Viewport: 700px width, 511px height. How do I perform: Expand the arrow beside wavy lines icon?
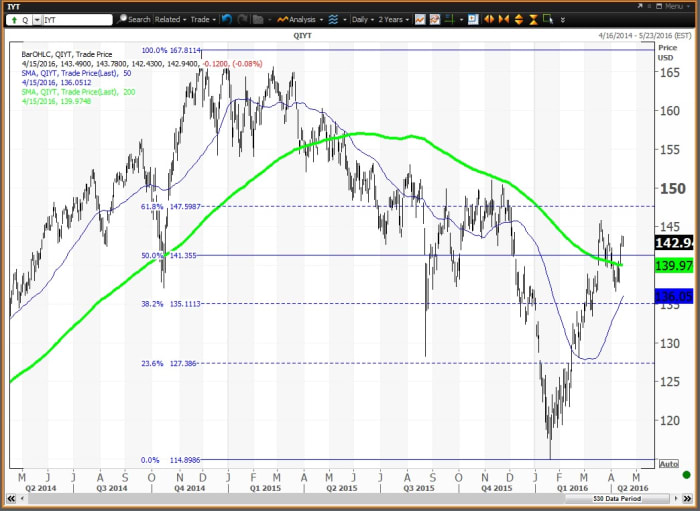345,20
